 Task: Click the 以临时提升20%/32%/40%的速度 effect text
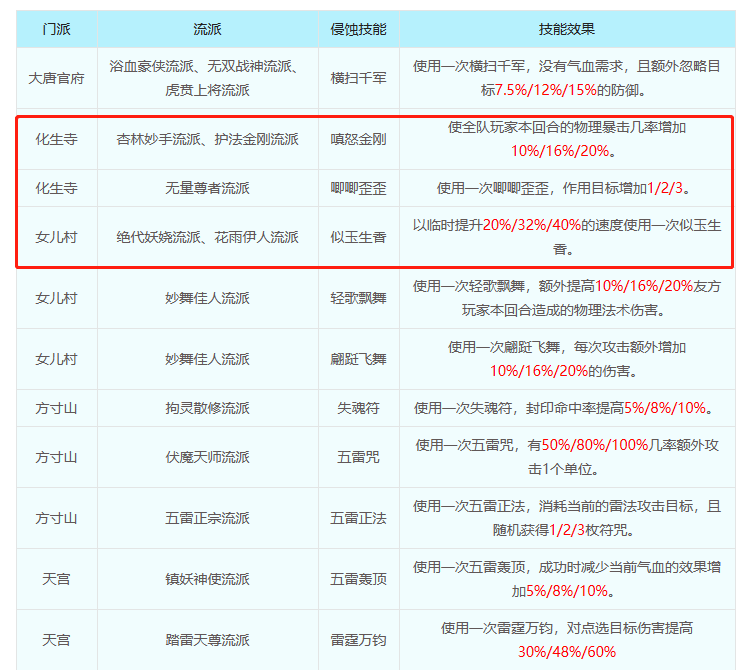click(567, 237)
